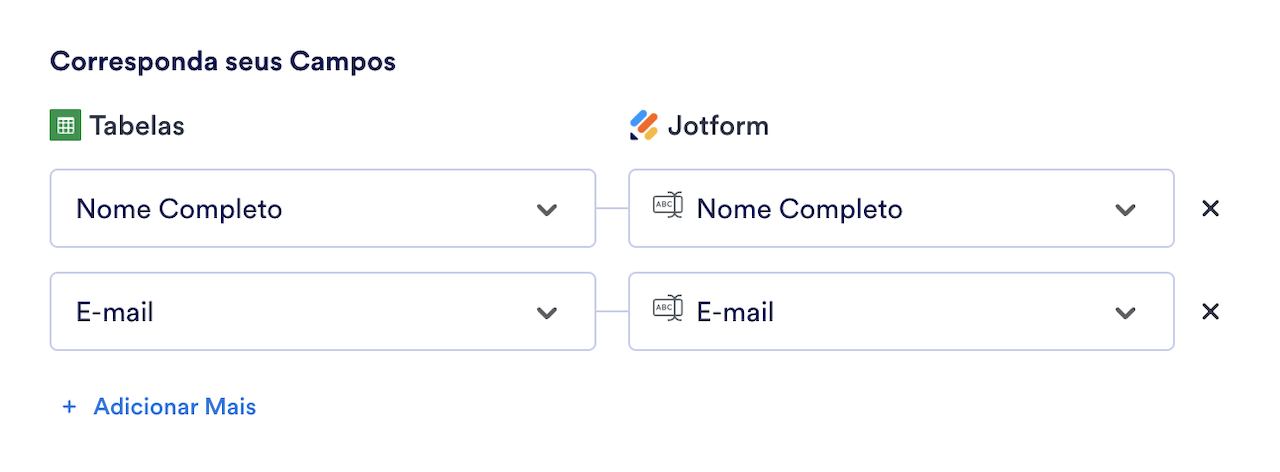Click the connector line between E-mail fields
Viewport: 1280px width, 472px height.
tap(612, 311)
